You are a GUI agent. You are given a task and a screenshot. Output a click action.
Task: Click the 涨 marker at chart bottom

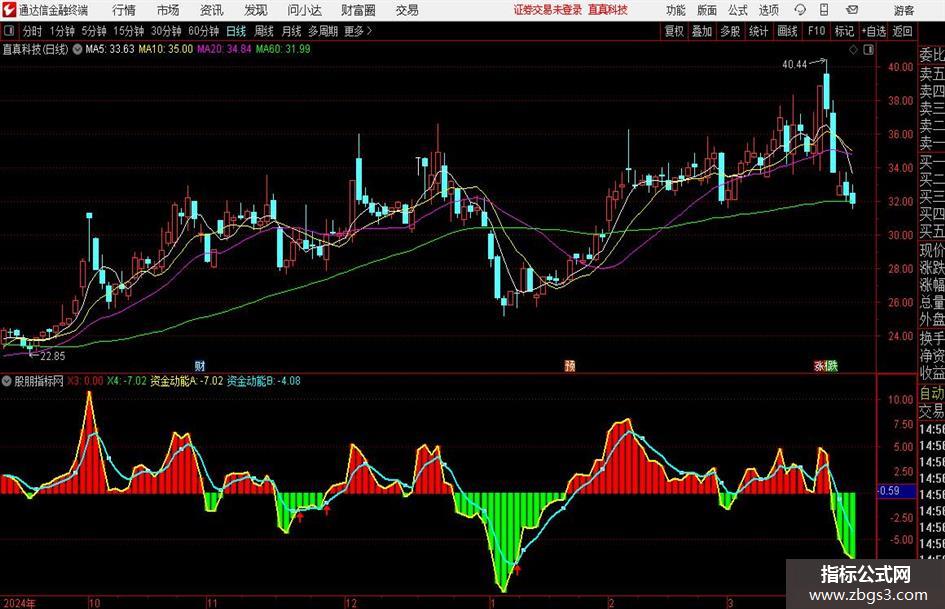[820, 365]
